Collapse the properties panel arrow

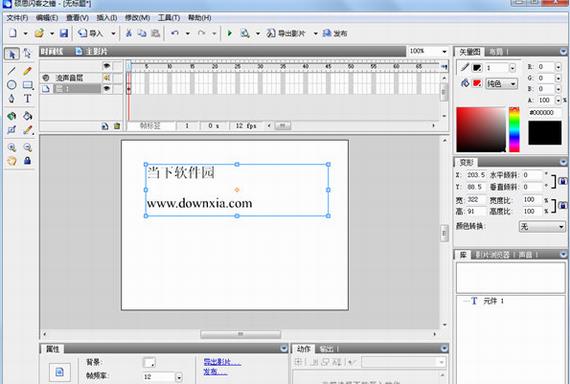pyautogui.click(x=284, y=348)
